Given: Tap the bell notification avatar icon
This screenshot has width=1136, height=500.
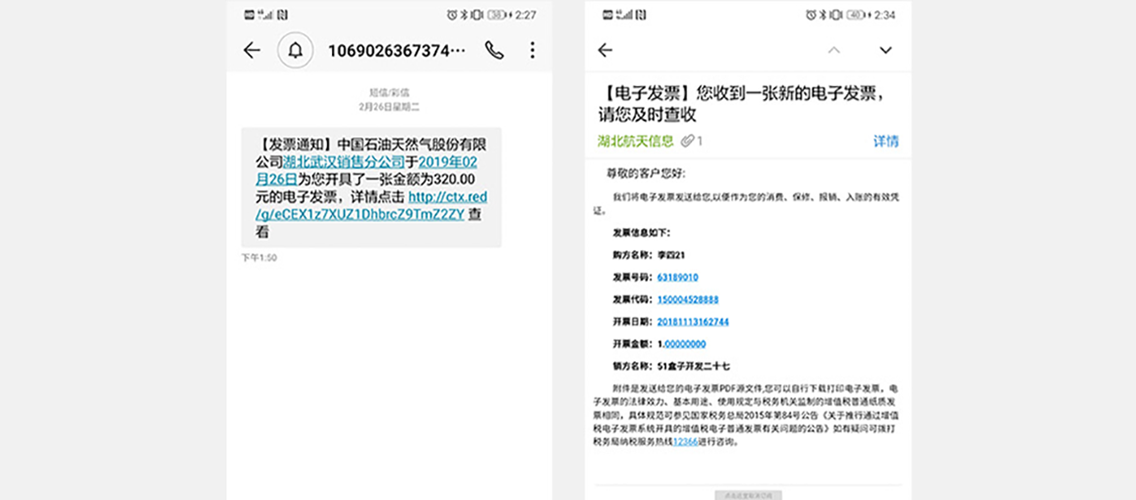Looking at the screenshot, I should [295, 50].
